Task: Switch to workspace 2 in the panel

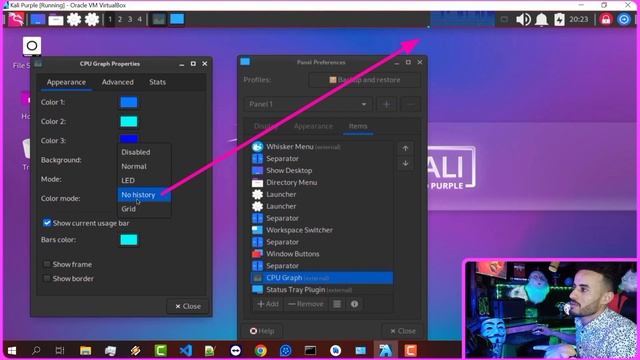Action: click(x=120, y=19)
